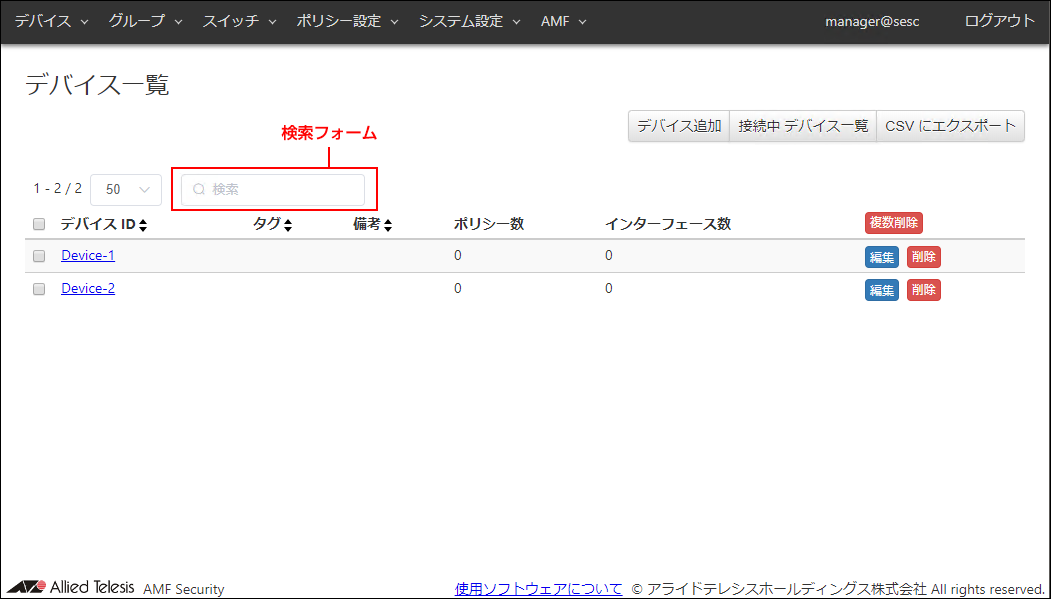Open the Device-1 link

tap(88, 256)
